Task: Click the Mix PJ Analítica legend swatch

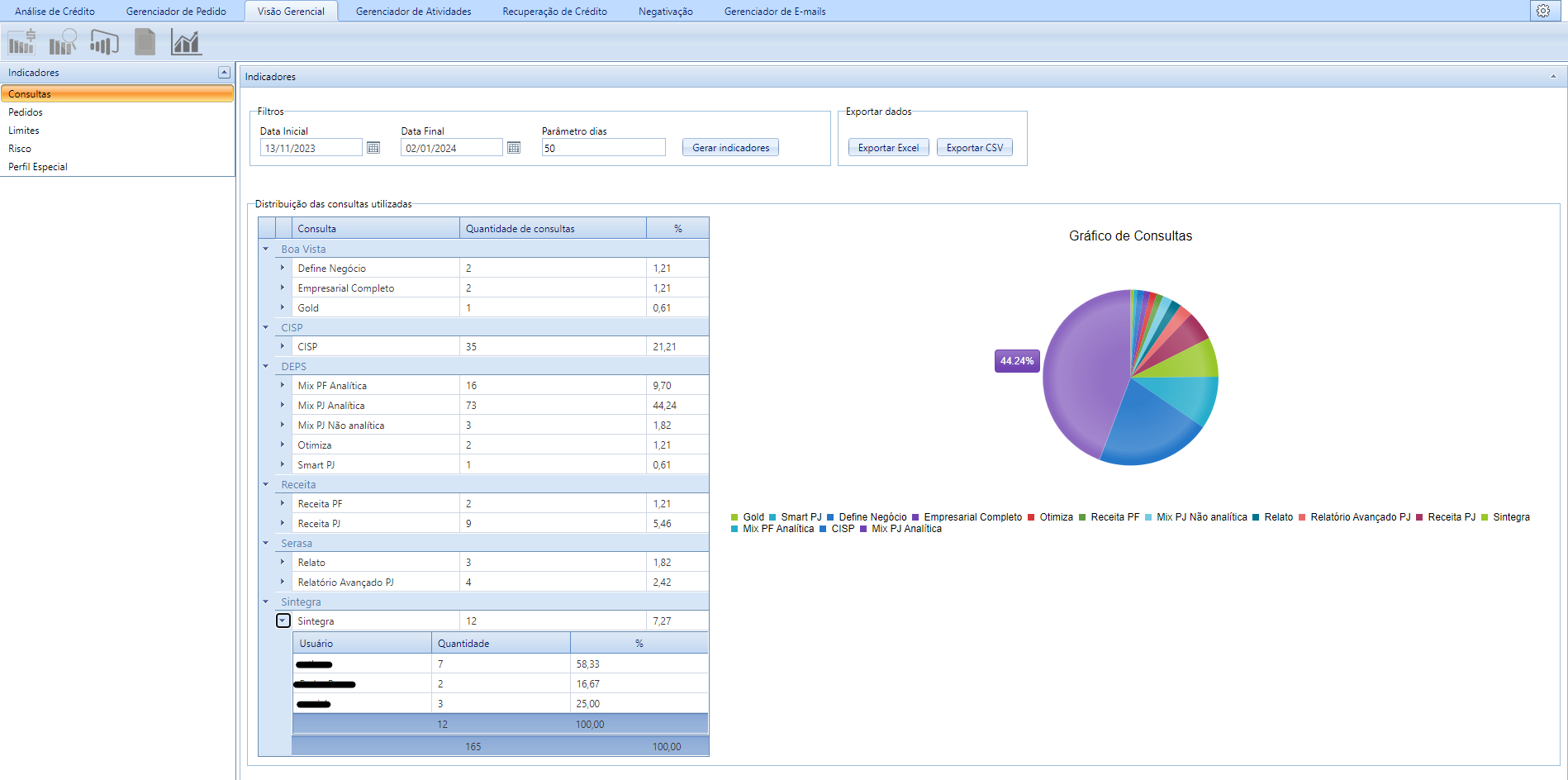Action: 863,529
